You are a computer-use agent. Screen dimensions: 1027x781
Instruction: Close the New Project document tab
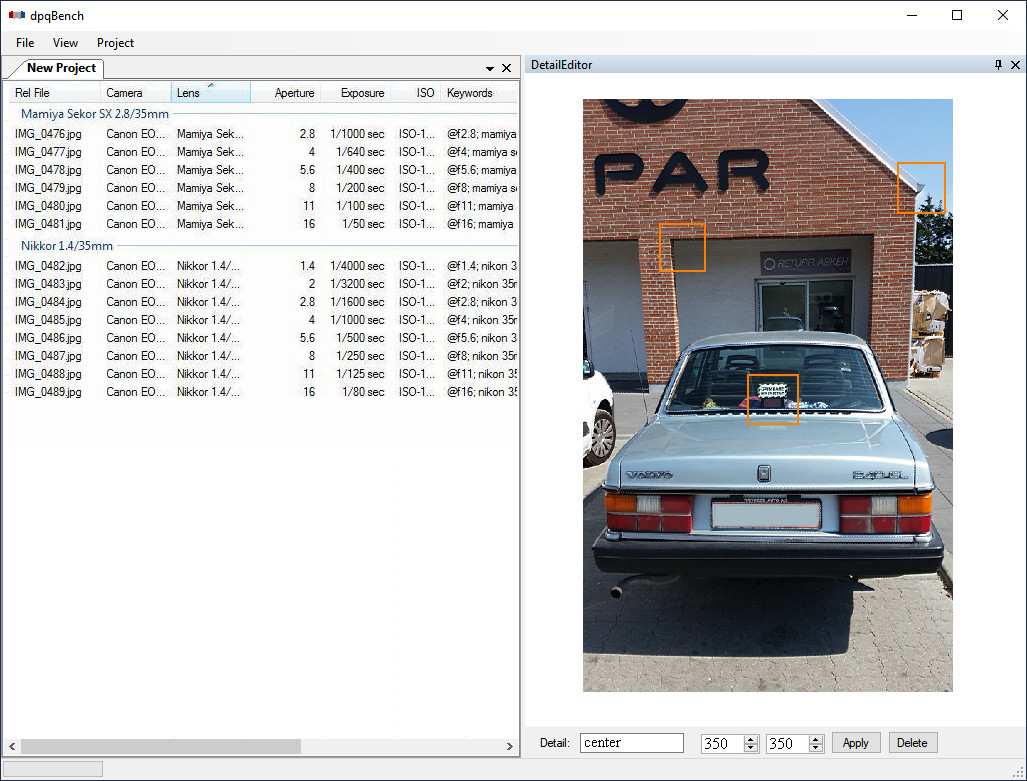(x=506, y=68)
